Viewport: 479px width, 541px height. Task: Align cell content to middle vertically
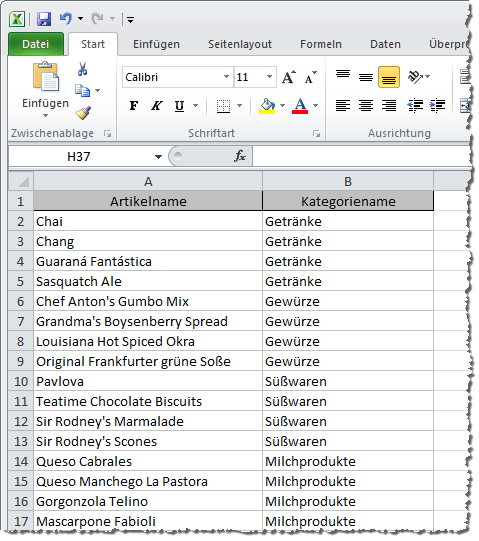point(366,77)
